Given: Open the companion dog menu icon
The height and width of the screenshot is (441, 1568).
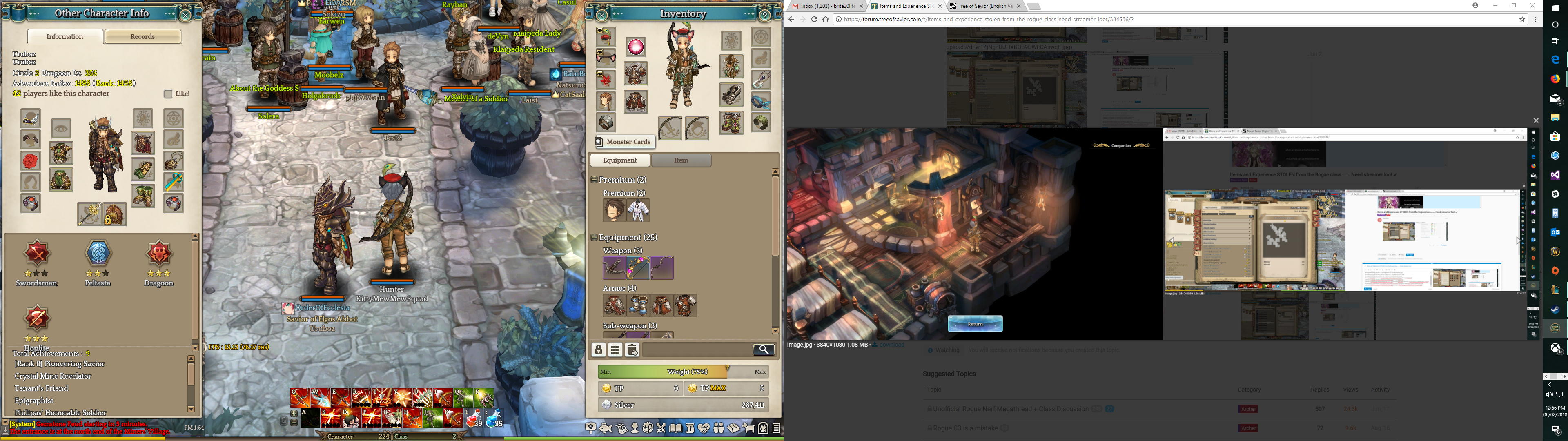Looking at the screenshot, I should pyautogui.click(x=748, y=428).
